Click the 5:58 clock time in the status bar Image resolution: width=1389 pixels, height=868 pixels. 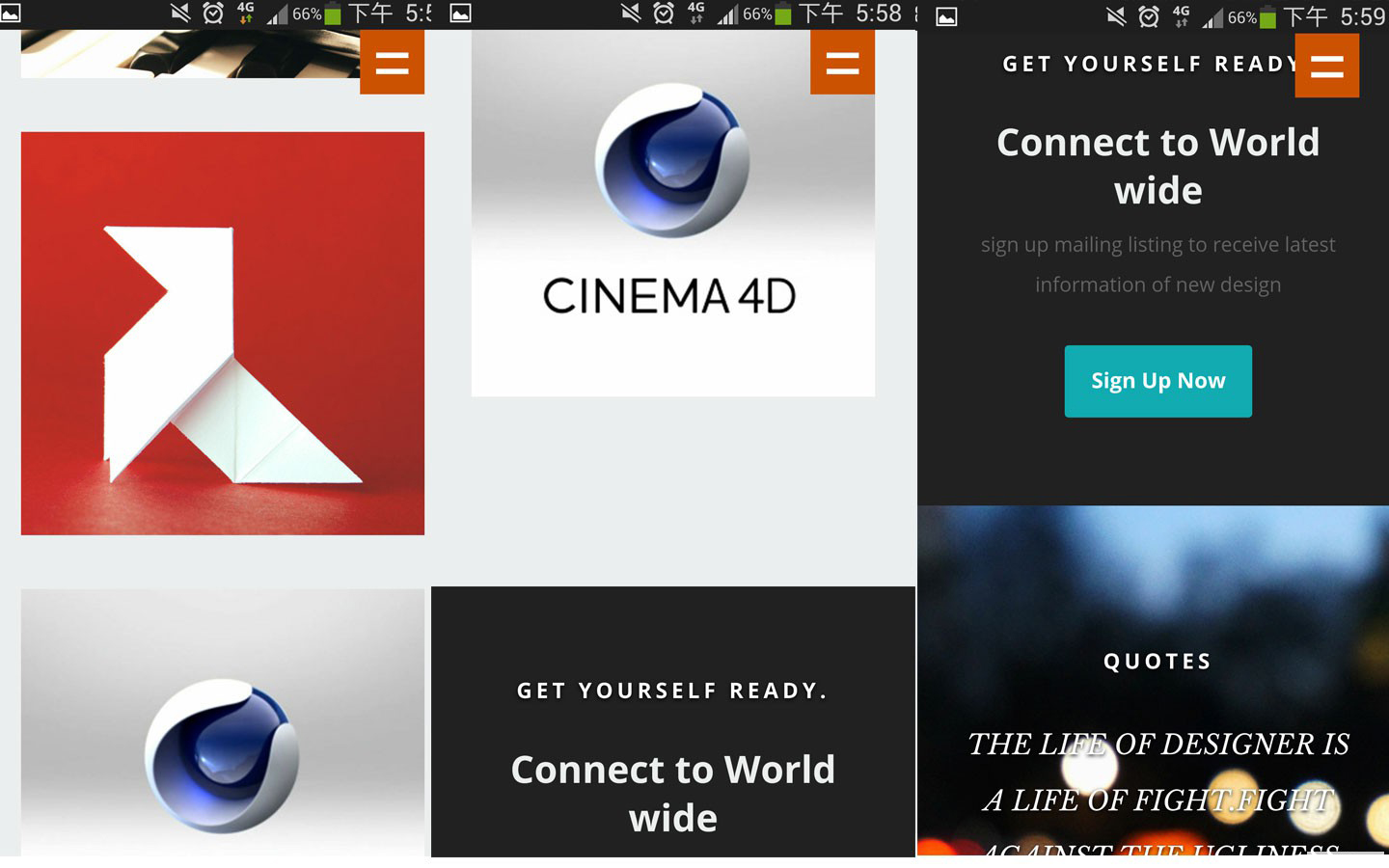pos(879,14)
